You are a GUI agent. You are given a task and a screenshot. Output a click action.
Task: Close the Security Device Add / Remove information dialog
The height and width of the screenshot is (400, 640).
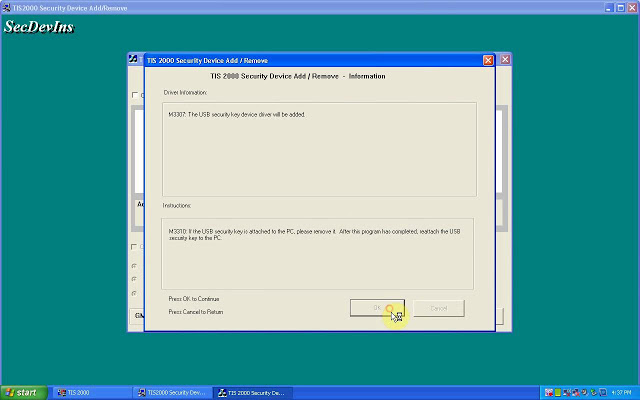coord(488,60)
